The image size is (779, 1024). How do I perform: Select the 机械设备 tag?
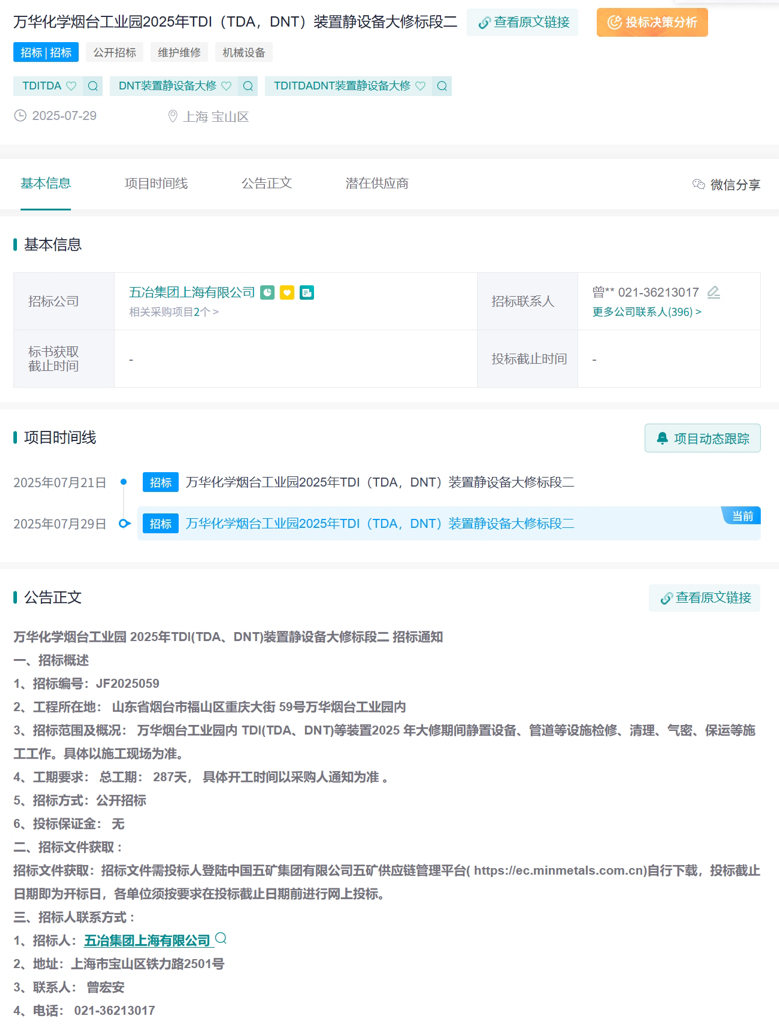pos(244,52)
